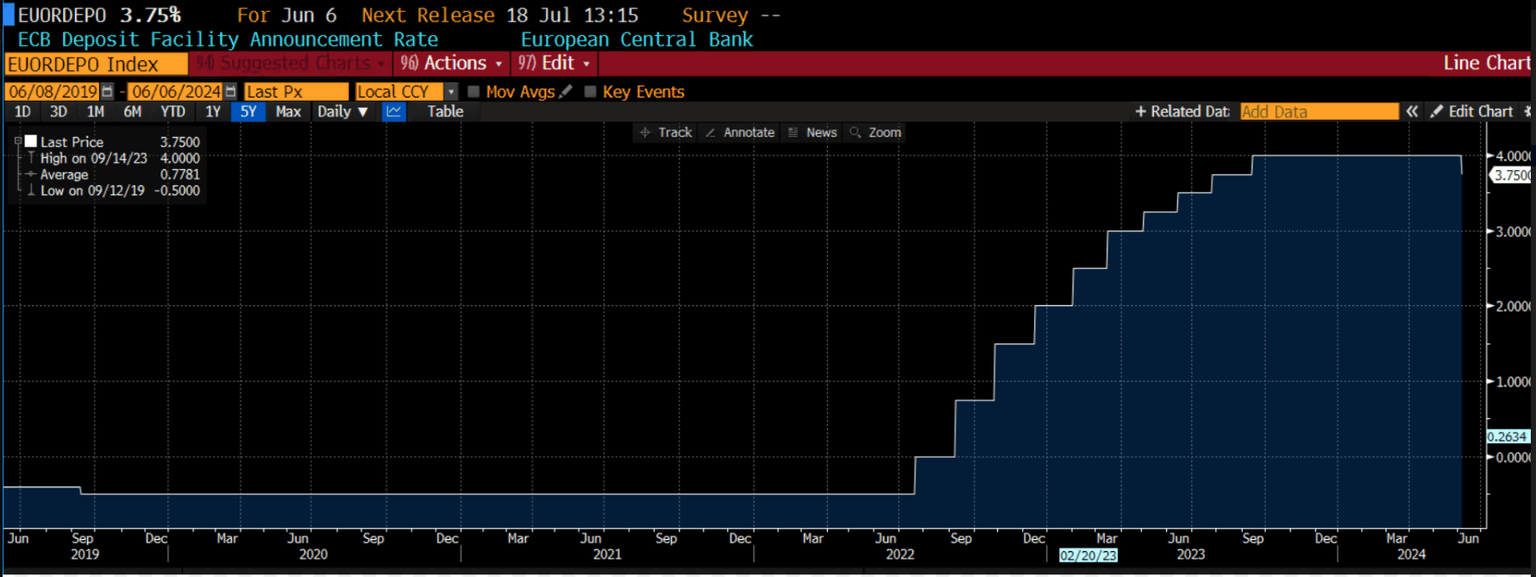Screen dimensions: 1536x577
Task: Toggle the Last Price legend color box
Action: [x=31, y=142]
